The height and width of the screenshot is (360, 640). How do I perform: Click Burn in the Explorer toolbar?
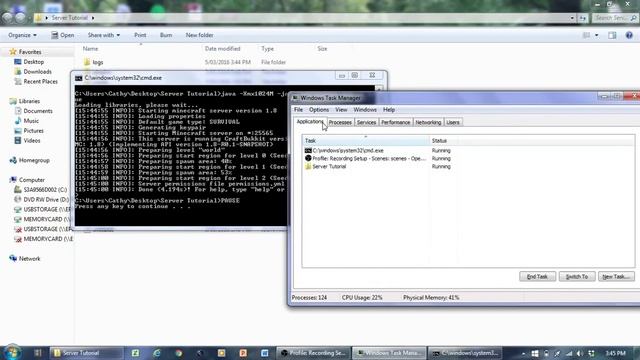click(166, 35)
